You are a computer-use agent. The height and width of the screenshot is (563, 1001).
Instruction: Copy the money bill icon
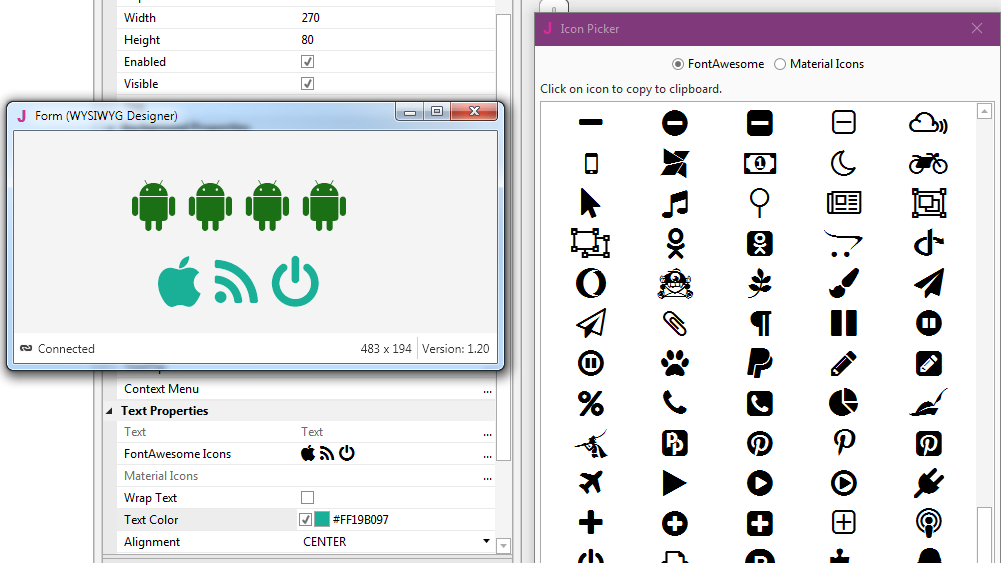(x=760, y=163)
